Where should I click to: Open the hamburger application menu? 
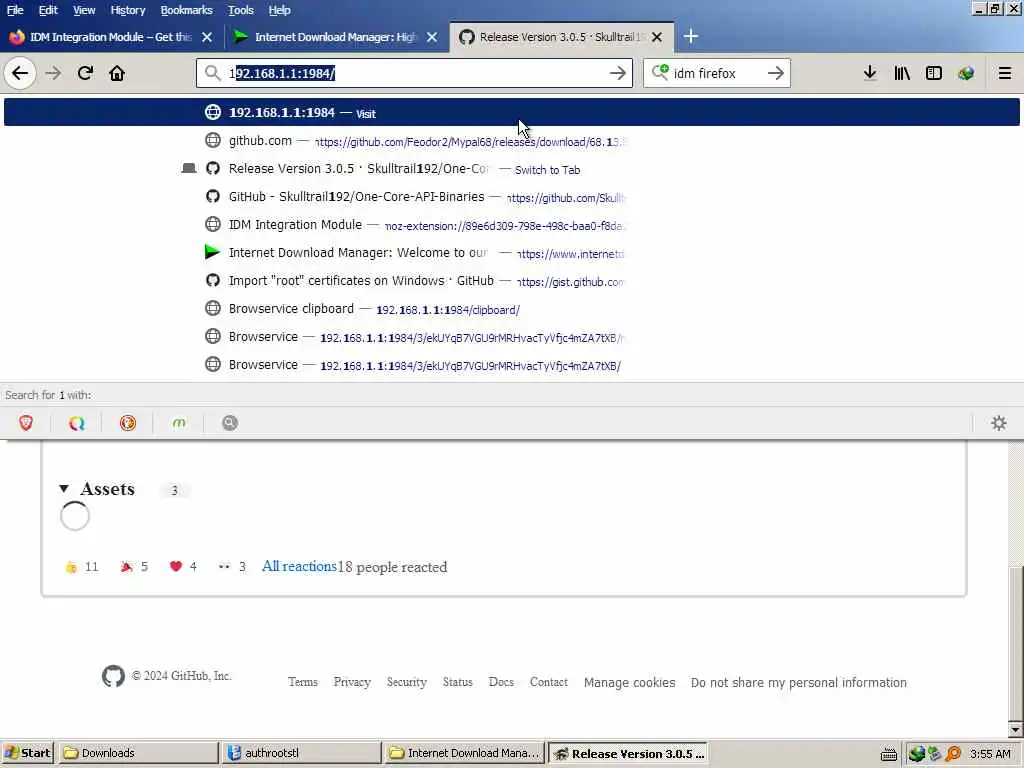coord(1005,73)
